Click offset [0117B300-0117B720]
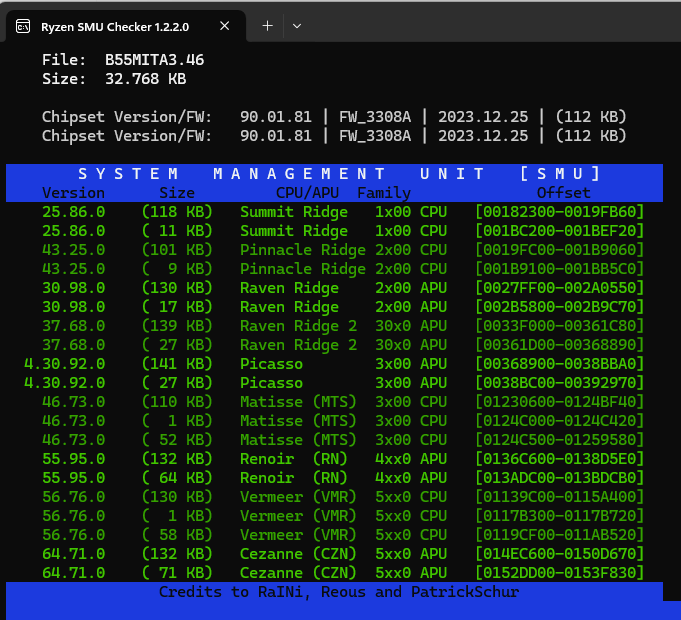681x620 pixels. [x=559, y=516]
